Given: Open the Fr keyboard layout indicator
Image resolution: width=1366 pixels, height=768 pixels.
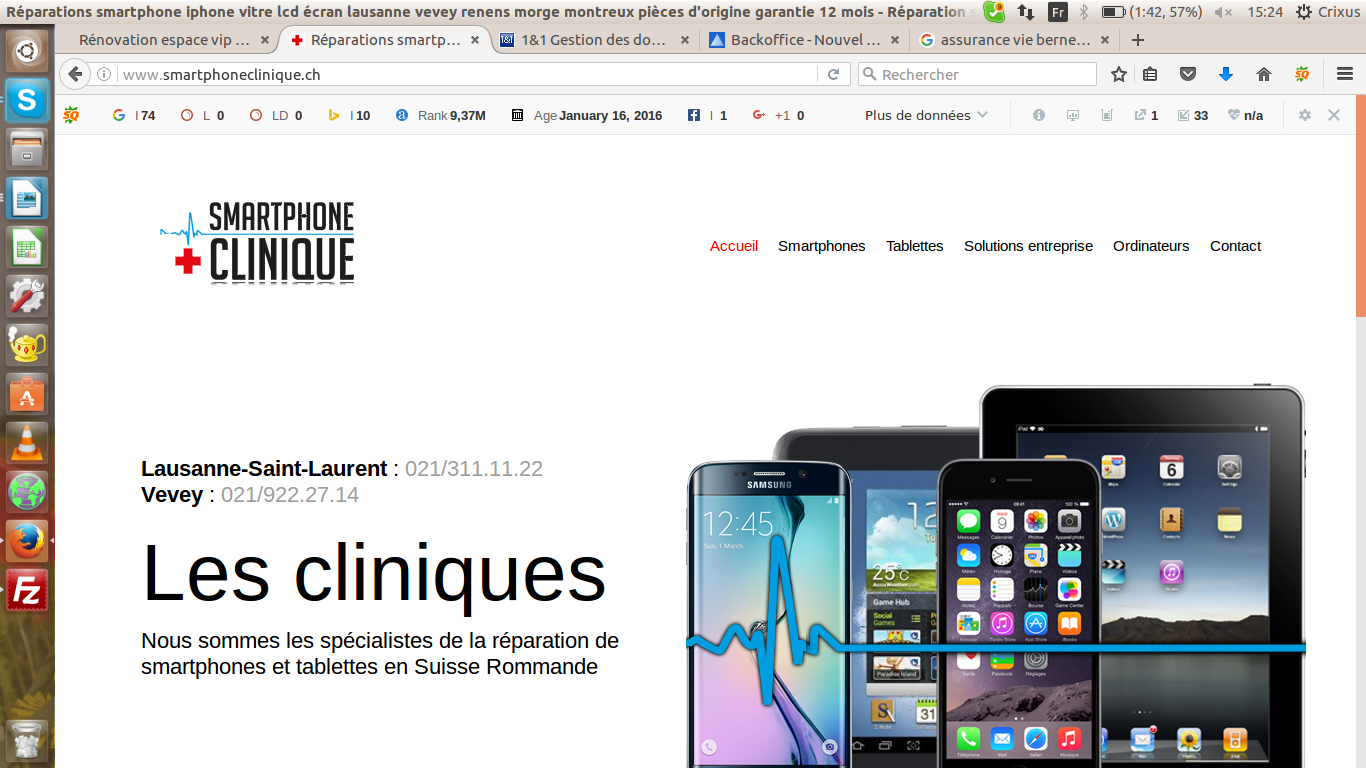Looking at the screenshot, I should (x=1057, y=12).
